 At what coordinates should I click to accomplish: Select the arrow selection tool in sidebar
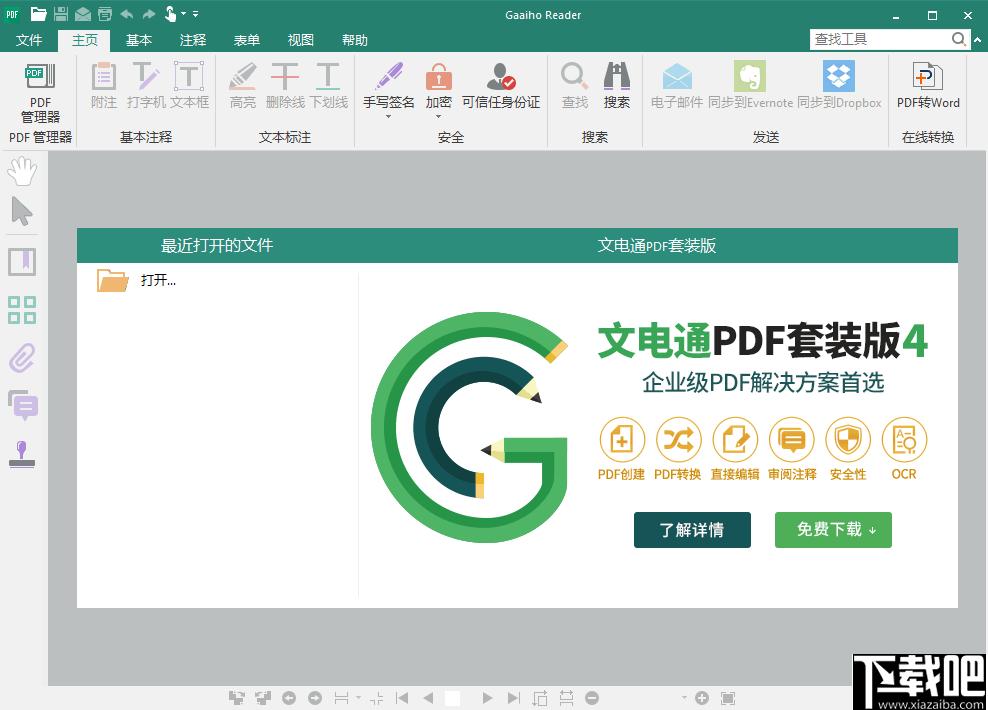(22, 211)
